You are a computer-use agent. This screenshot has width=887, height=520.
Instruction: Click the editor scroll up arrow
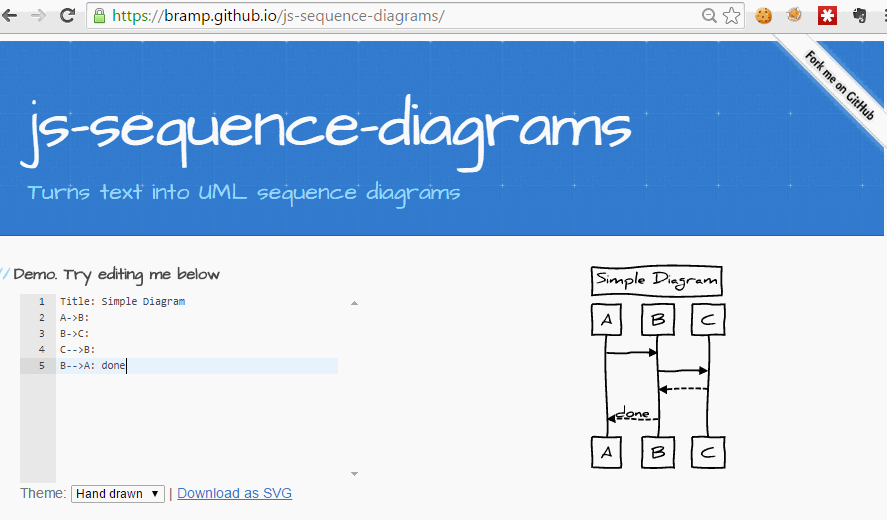coord(354,303)
